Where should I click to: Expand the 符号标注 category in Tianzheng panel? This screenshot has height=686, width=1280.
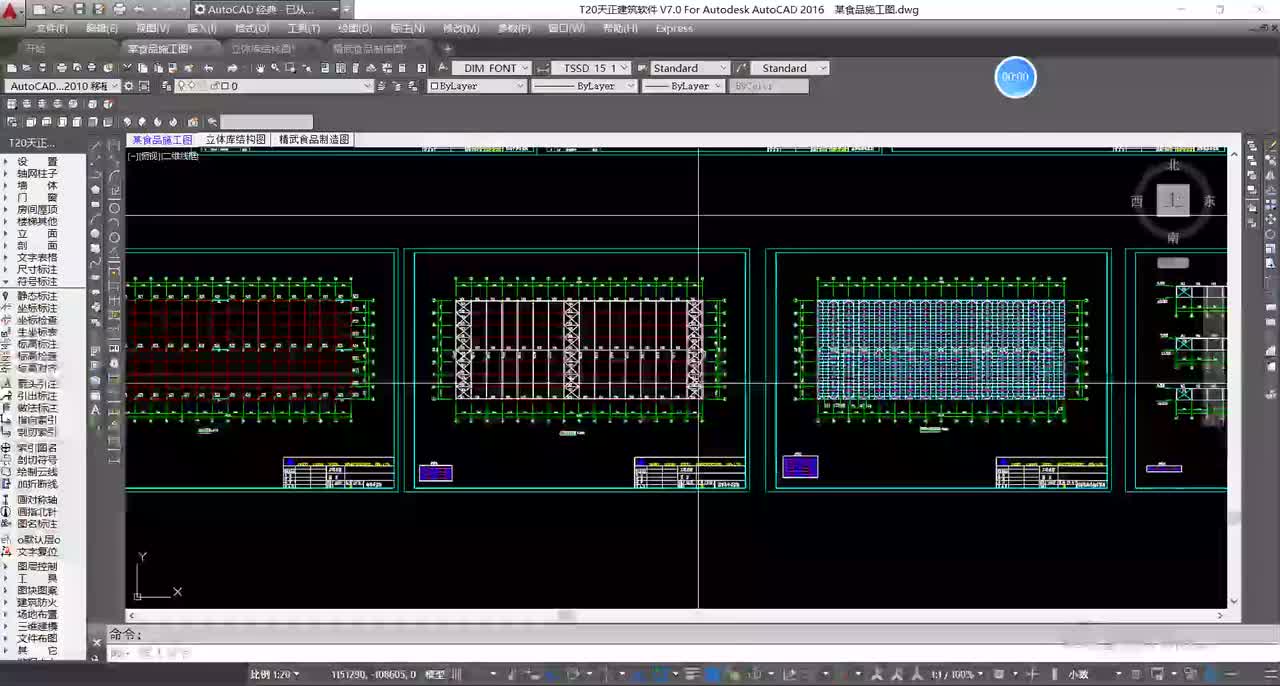point(36,282)
